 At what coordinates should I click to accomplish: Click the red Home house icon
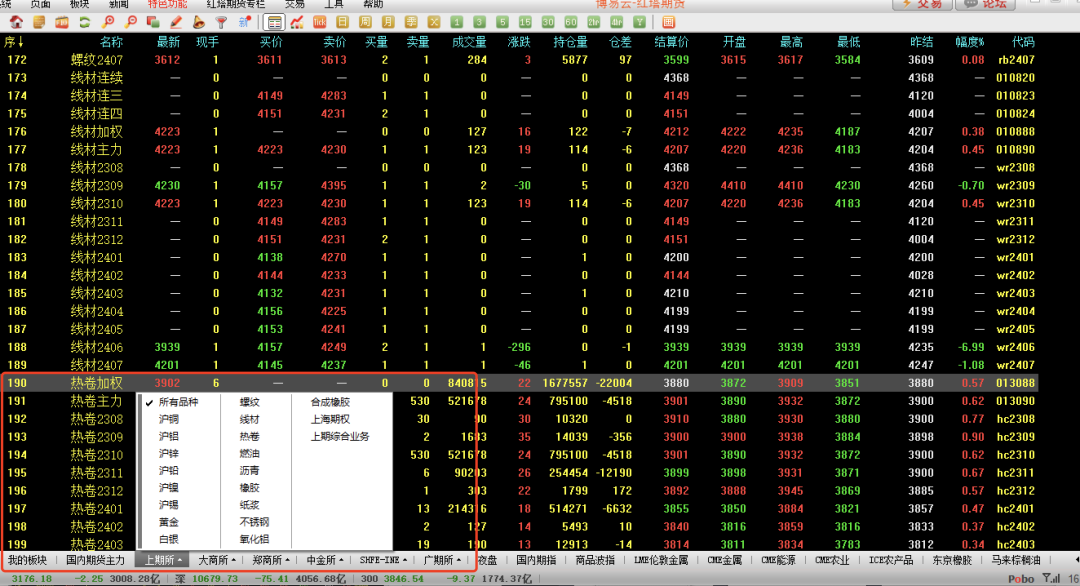pos(16,22)
